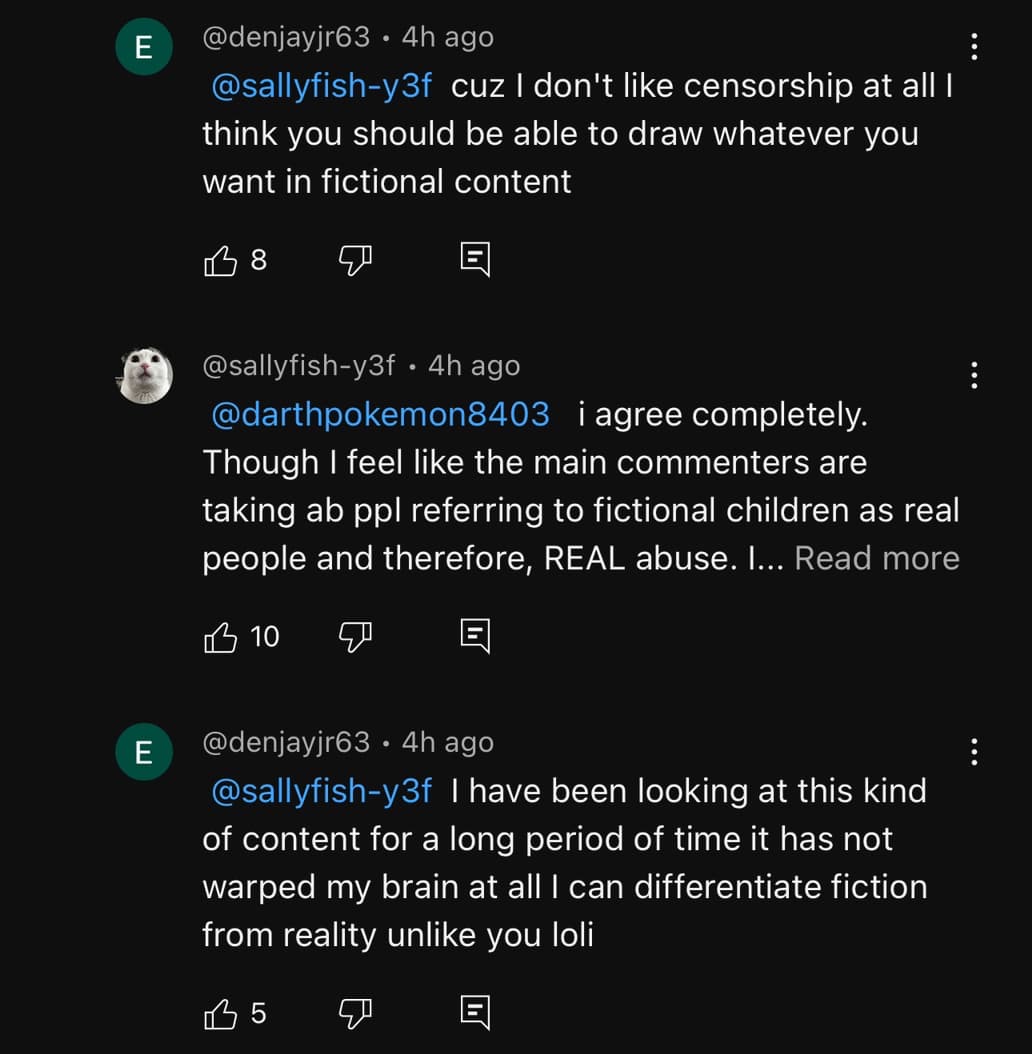Reply to denjayjr63's censorship comment
Screen dimensions: 1032x1054
coord(475,259)
